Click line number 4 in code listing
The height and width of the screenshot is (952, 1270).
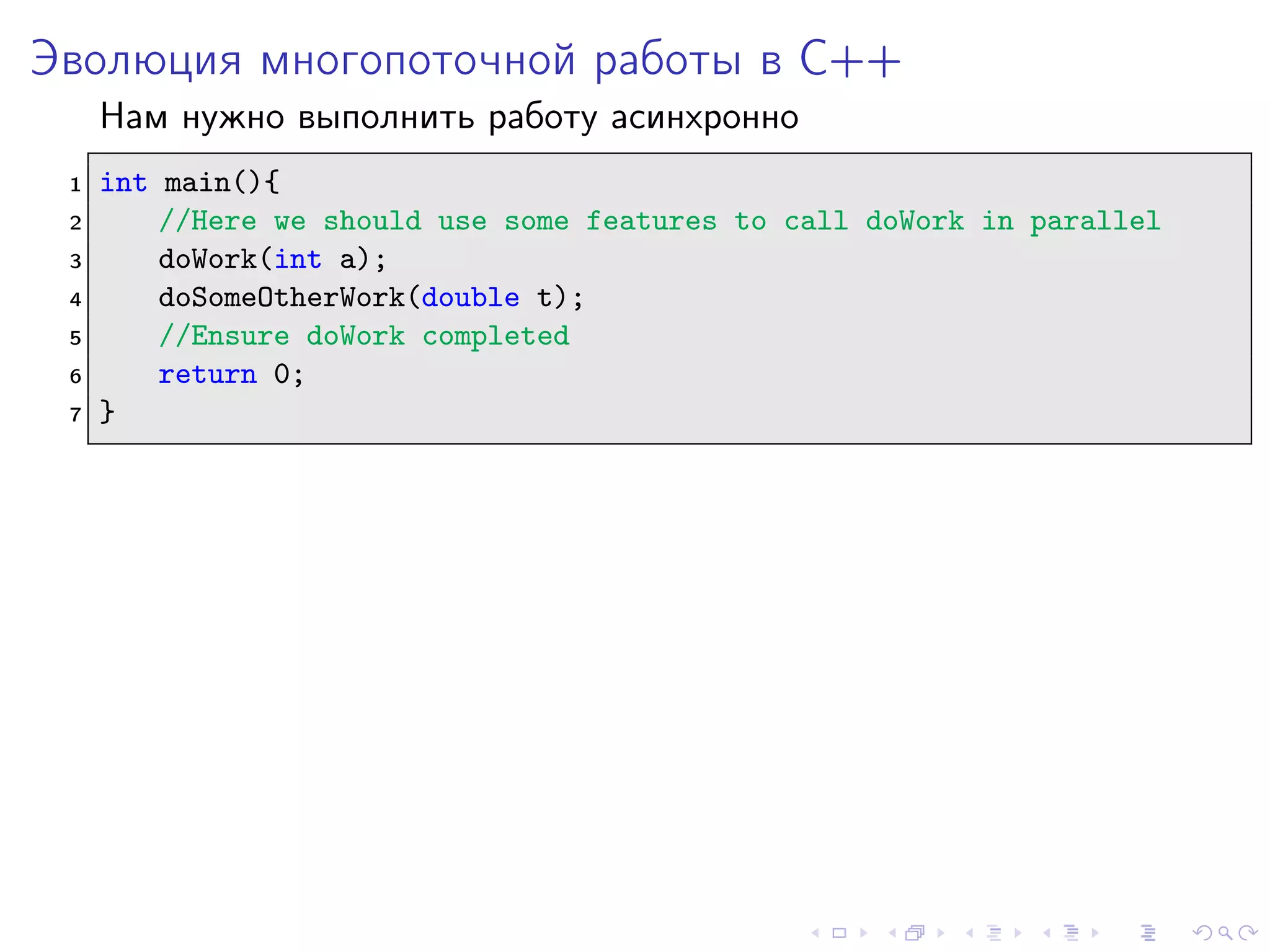point(76,300)
